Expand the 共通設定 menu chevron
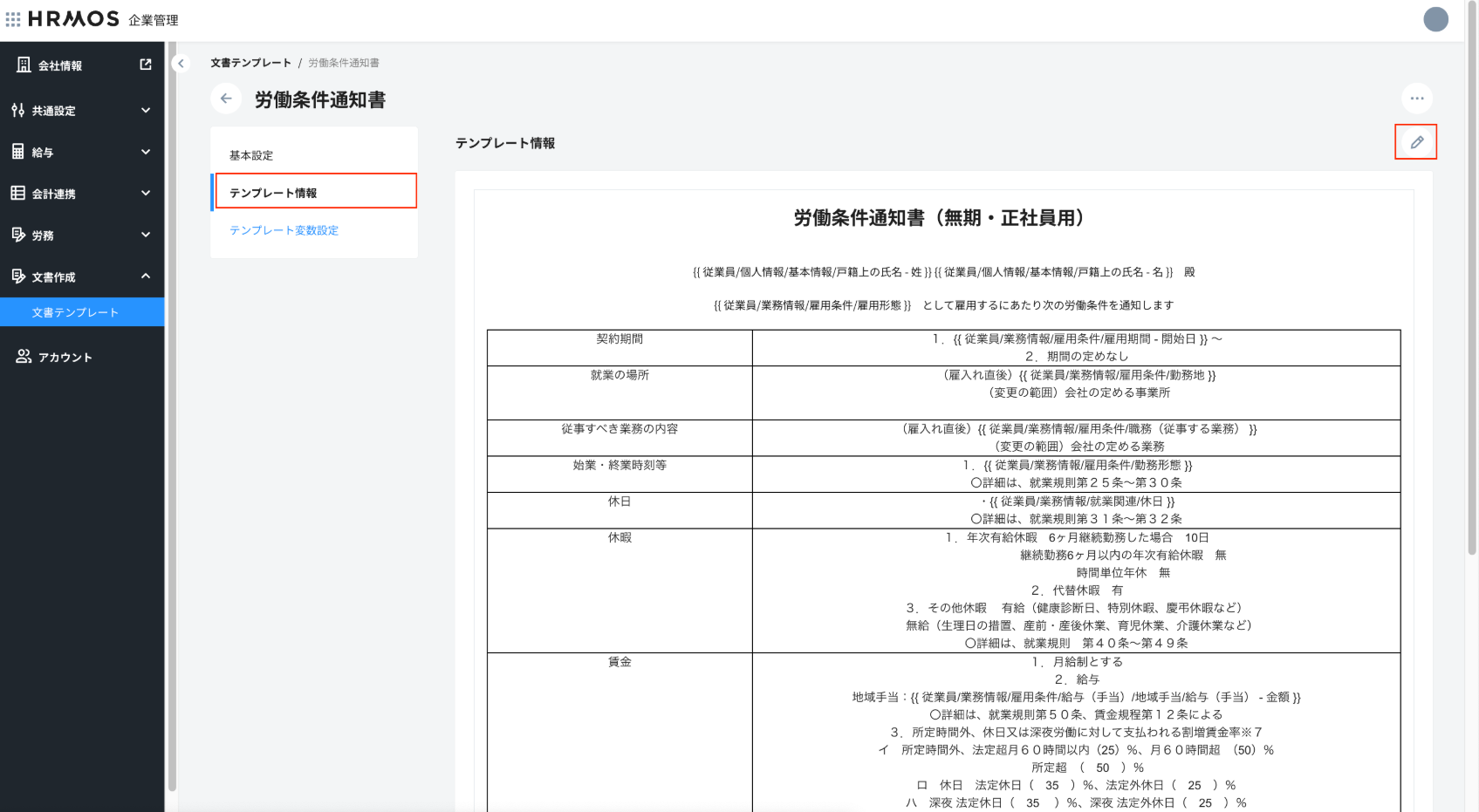Screen dimensions: 1479x812 tap(146, 111)
